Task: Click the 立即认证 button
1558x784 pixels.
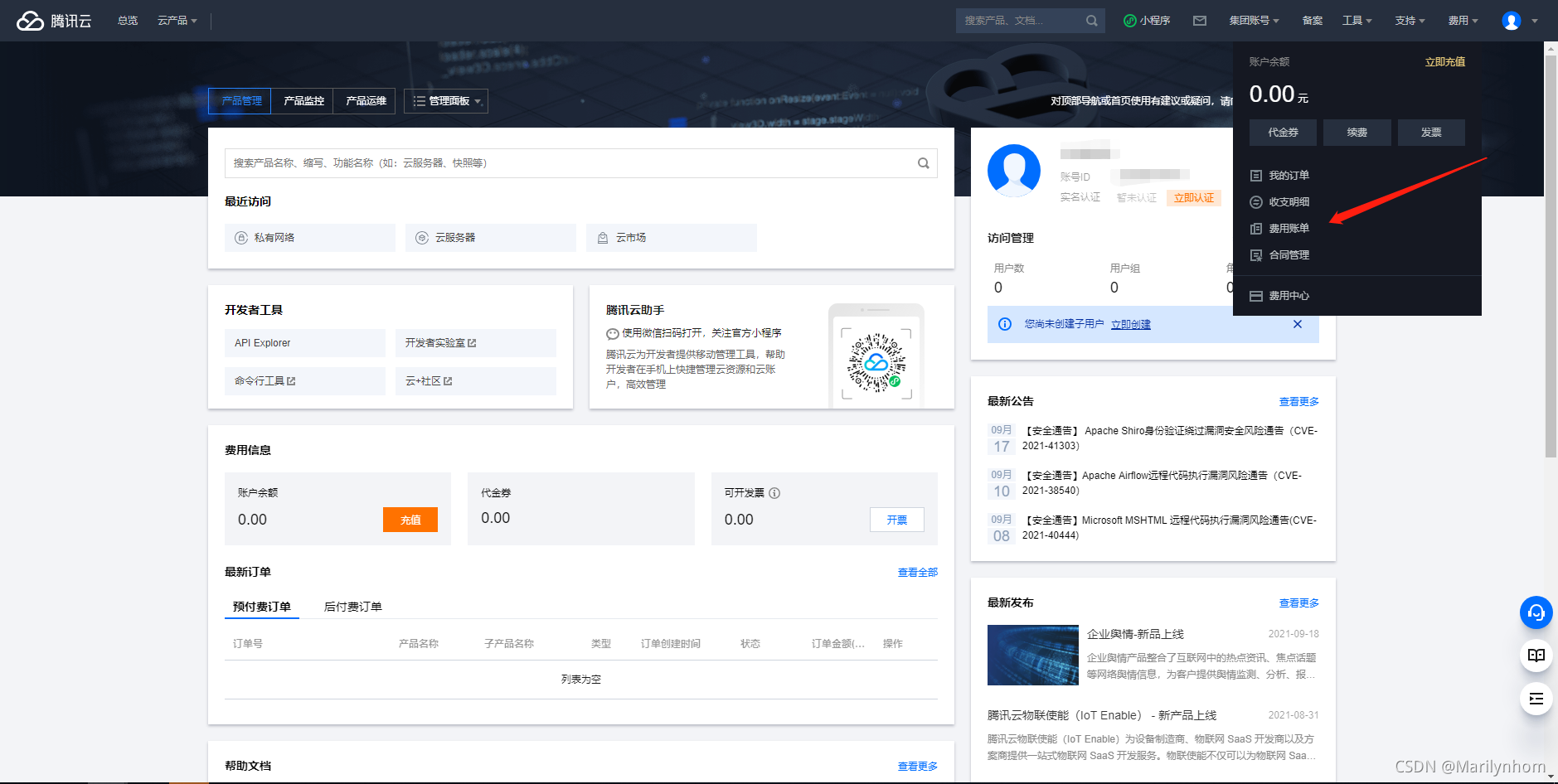Action: 1194,198
